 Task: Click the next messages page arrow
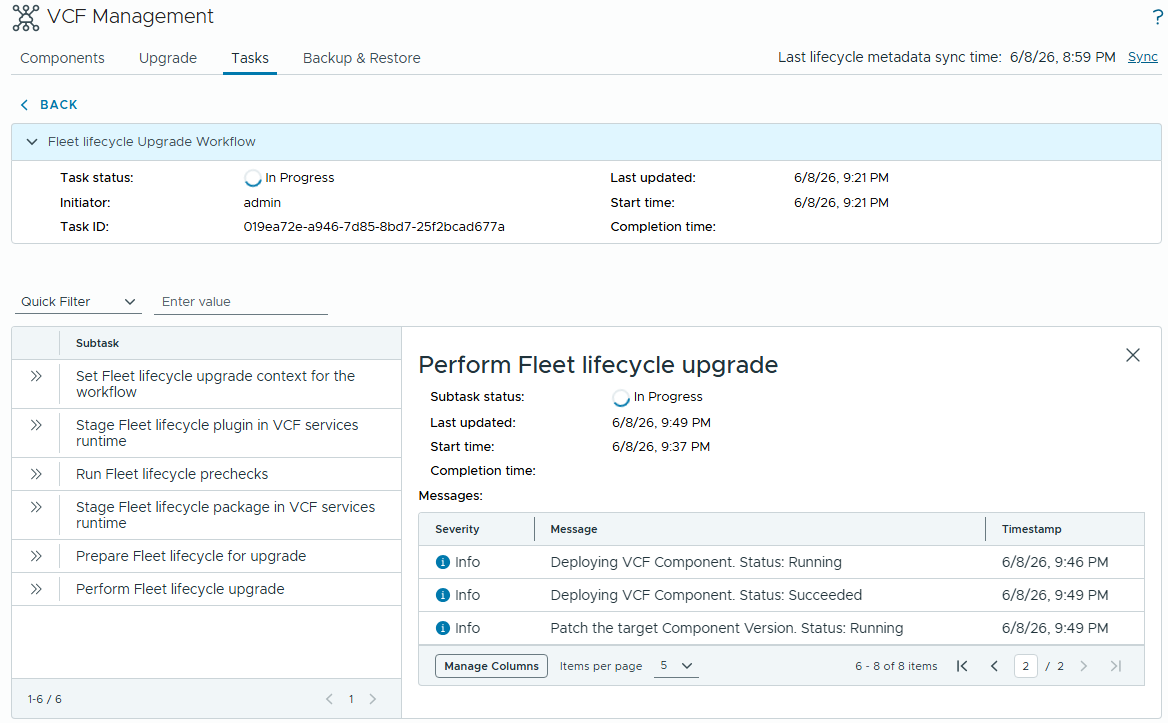click(x=1084, y=666)
